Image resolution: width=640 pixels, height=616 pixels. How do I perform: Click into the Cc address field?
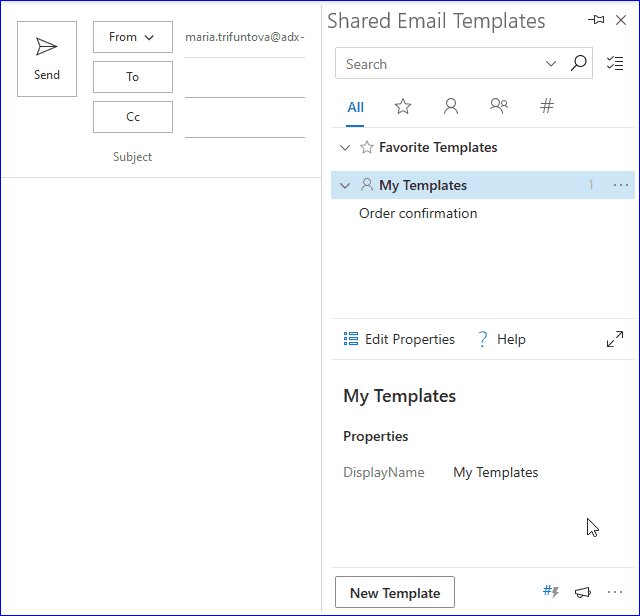(x=245, y=120)
